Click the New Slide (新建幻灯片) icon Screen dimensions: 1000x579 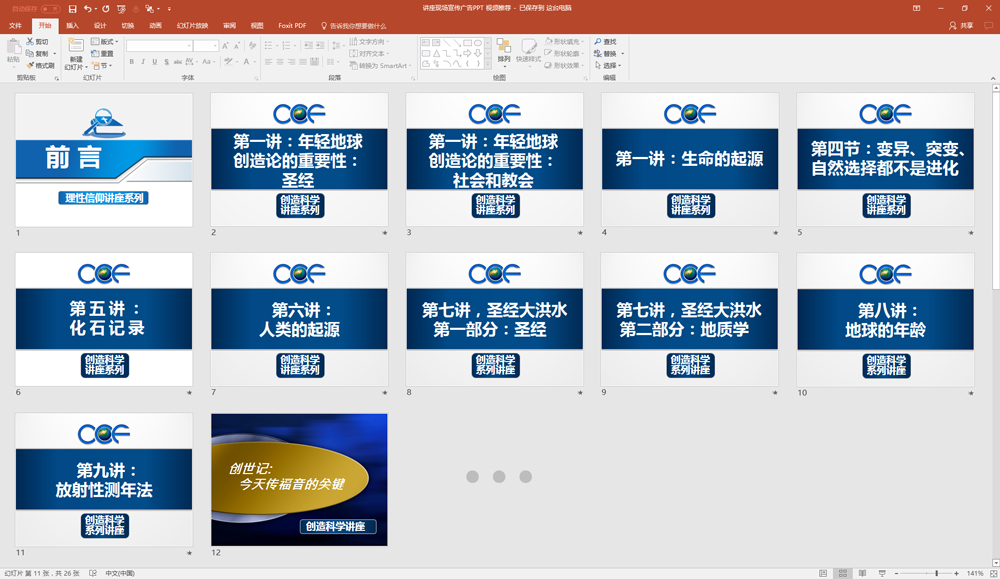75,47
